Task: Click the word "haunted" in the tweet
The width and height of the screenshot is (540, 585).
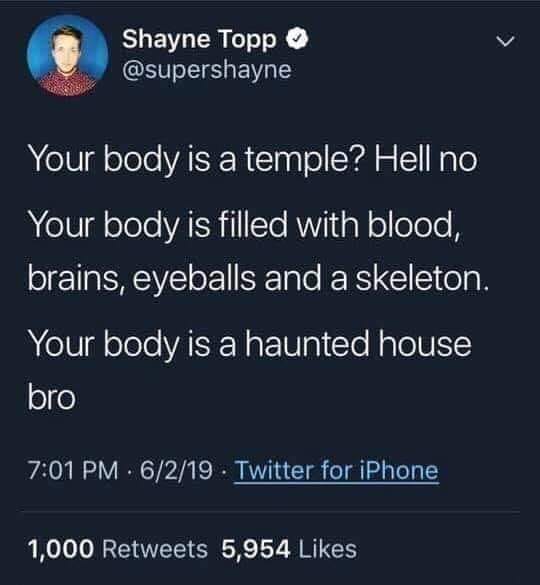Action: (307, 344)
